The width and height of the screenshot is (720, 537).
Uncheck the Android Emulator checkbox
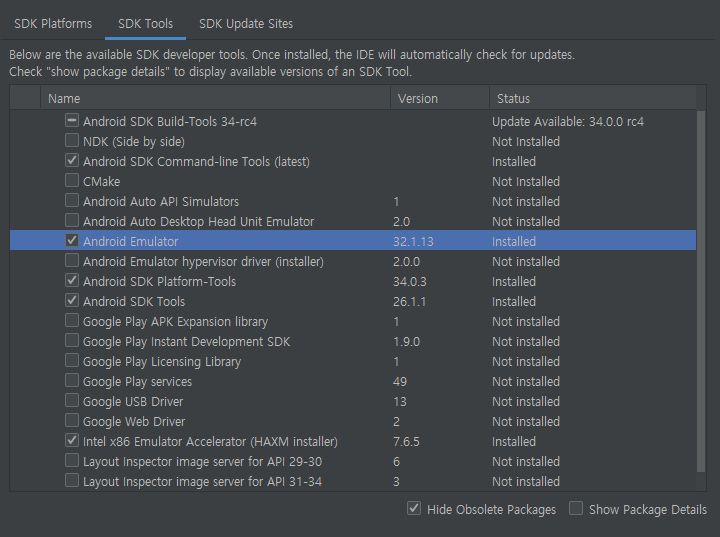72,240
